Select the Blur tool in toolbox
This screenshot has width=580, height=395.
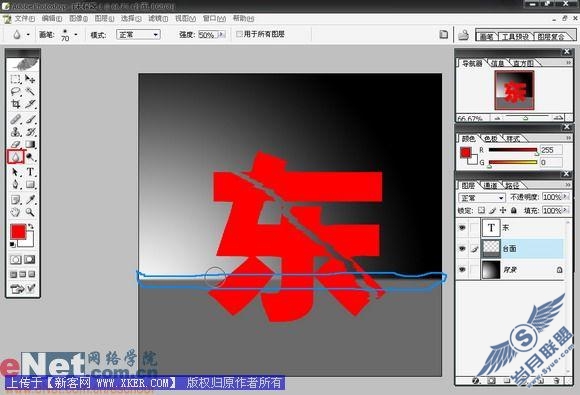[x=16, y=157]
